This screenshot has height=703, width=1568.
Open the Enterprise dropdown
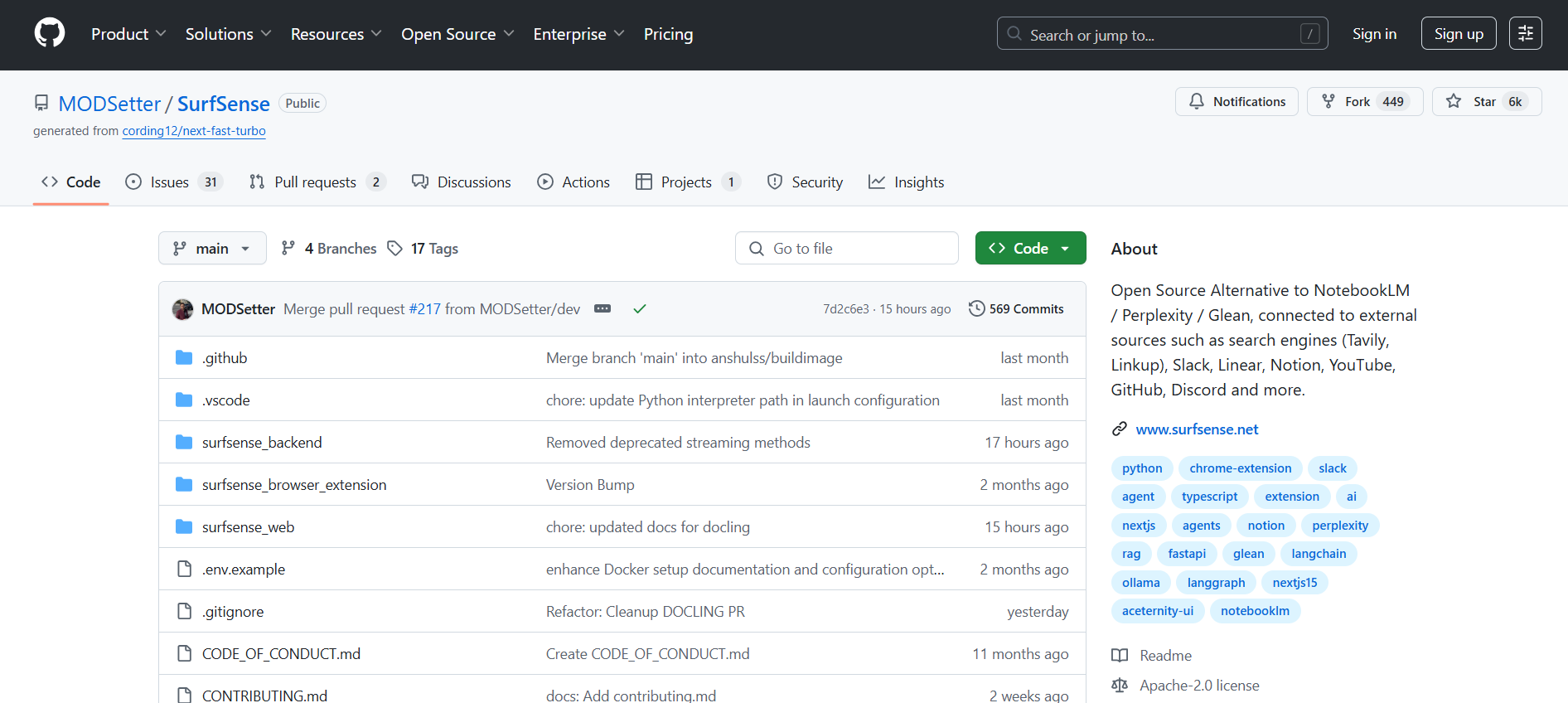point(578,34)
